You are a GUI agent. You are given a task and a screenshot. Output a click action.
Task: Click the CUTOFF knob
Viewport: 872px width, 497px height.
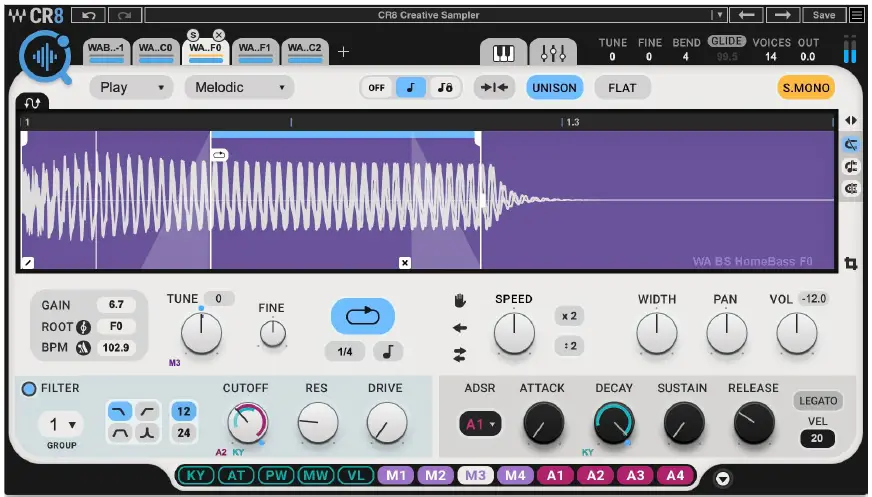click(247, 423)
